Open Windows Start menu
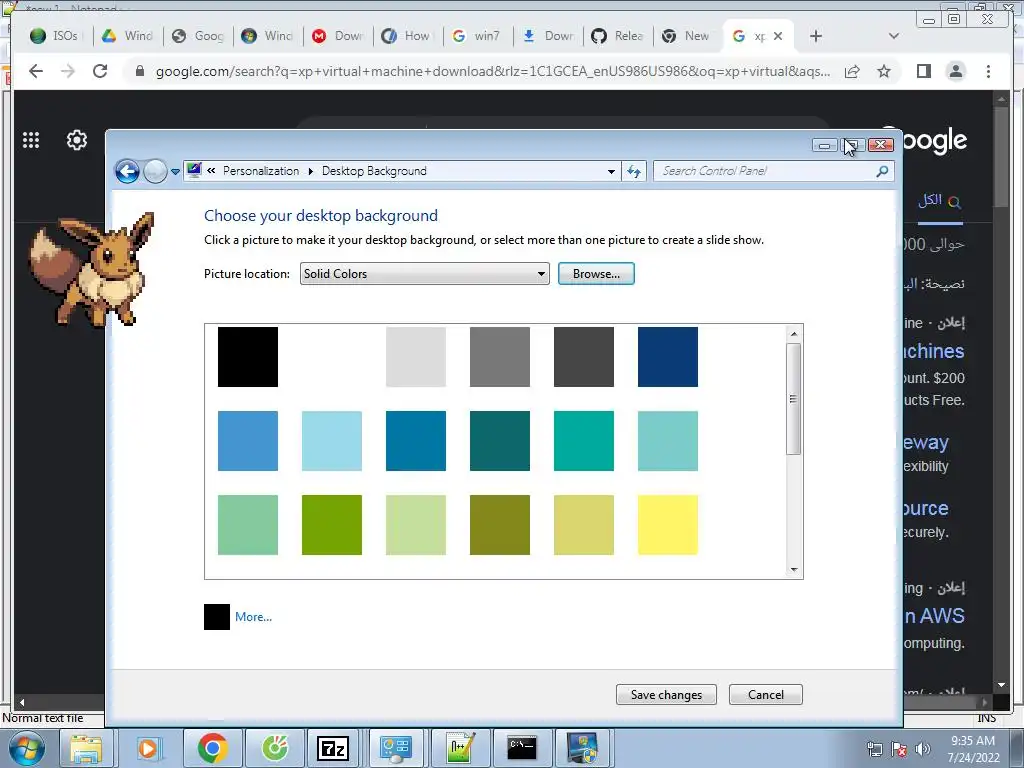This screenshot has width=1024, height=768. tap(27, 748)
